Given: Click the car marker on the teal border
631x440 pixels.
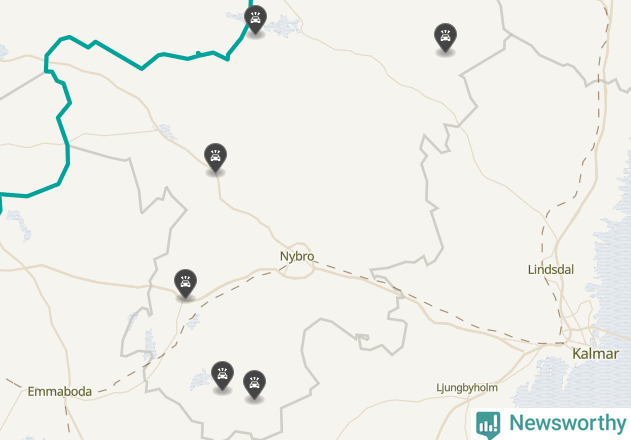Looking at the screenshot, I should (x=255, y=19).
